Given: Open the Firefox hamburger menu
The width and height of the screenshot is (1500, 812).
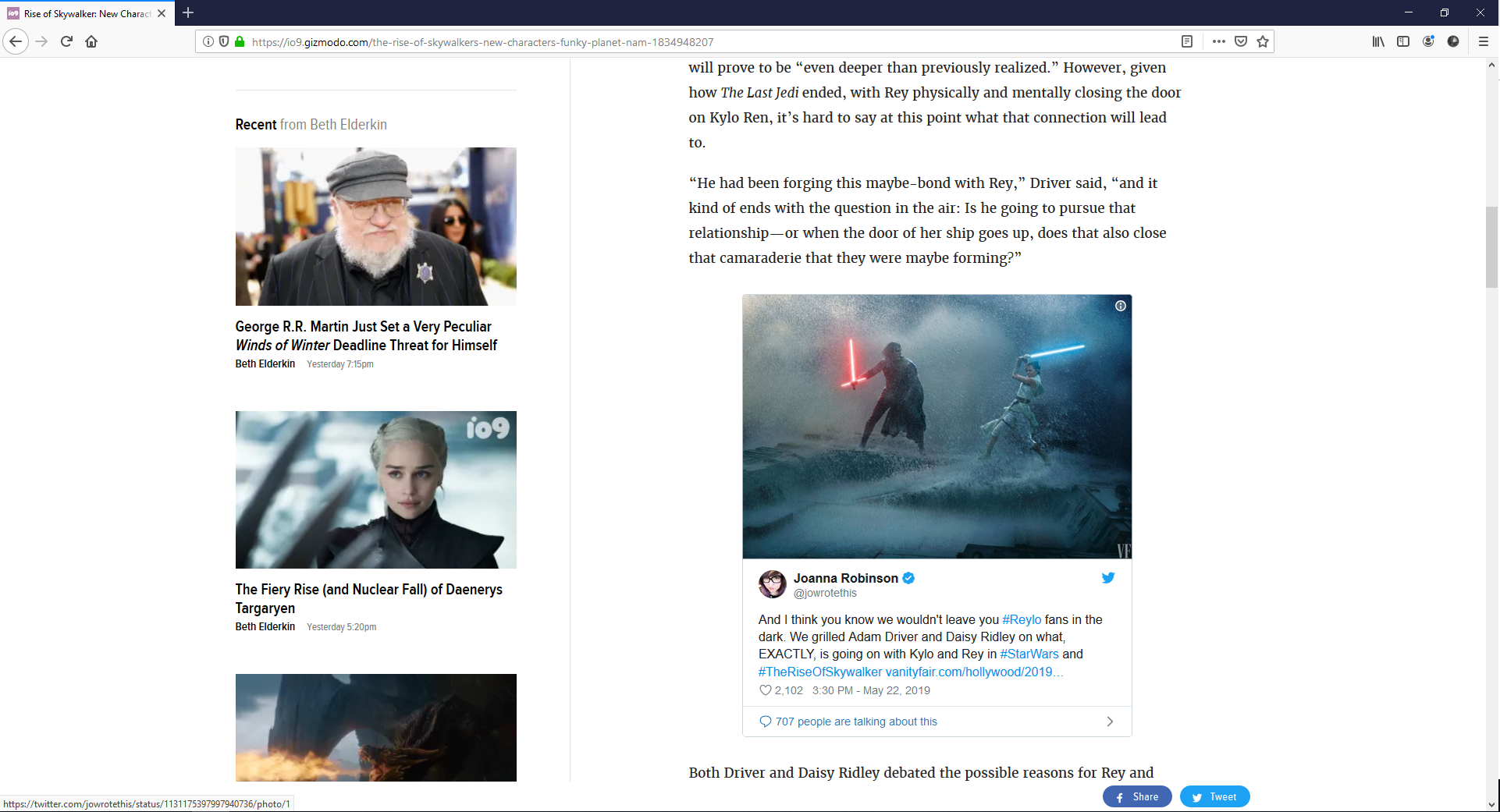Looking at the screenshot, I should tap(1484, 41).
